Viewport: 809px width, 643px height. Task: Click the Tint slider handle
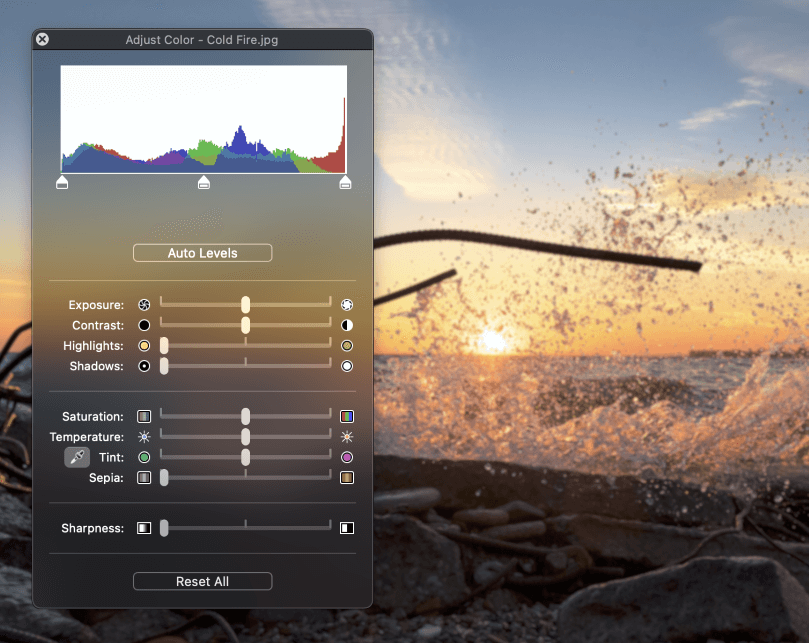246,457
